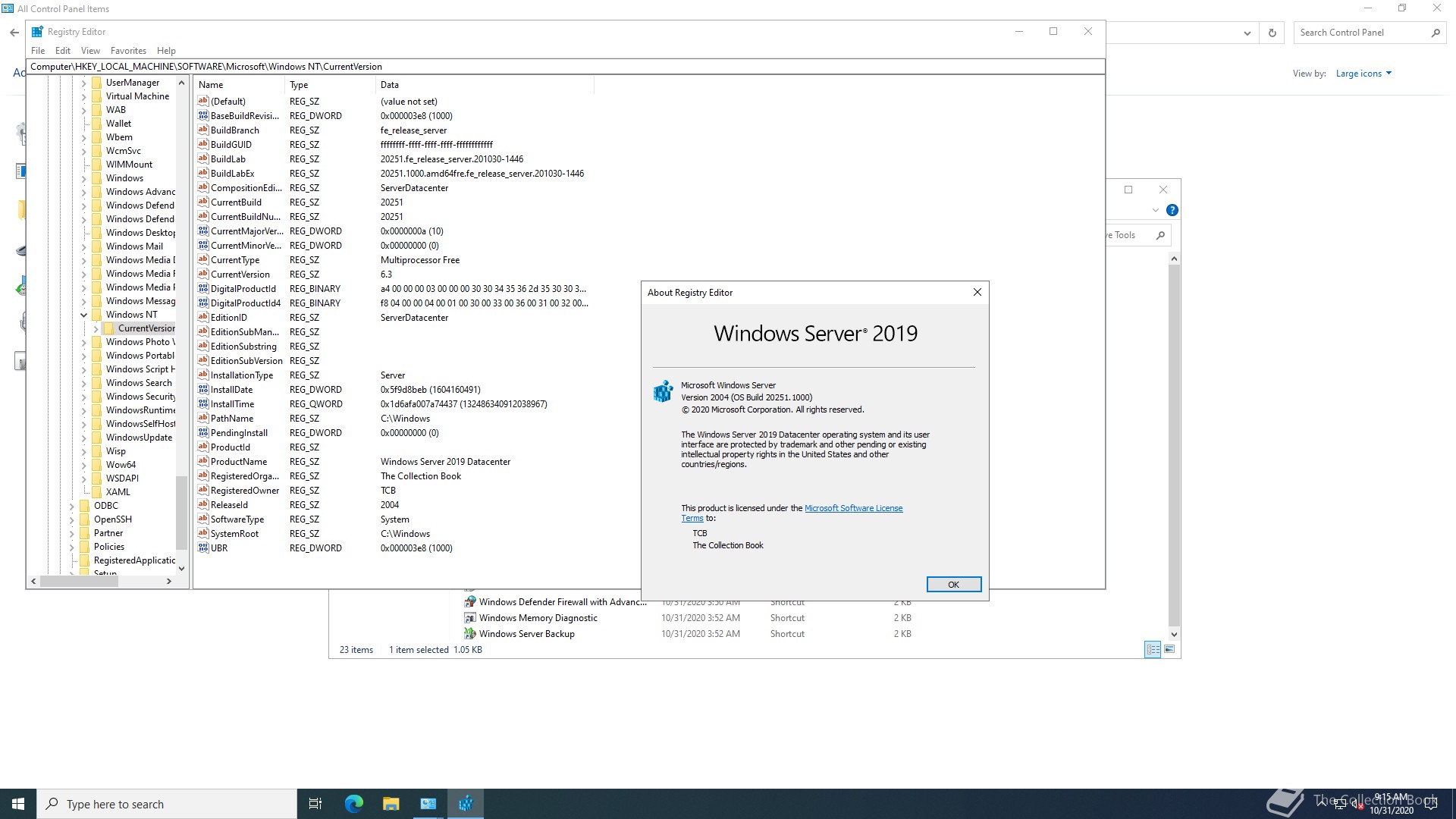The image size is (1456, 819).
Task: Click the DigitalProductId binary value icon
Action: click(203, 288)
